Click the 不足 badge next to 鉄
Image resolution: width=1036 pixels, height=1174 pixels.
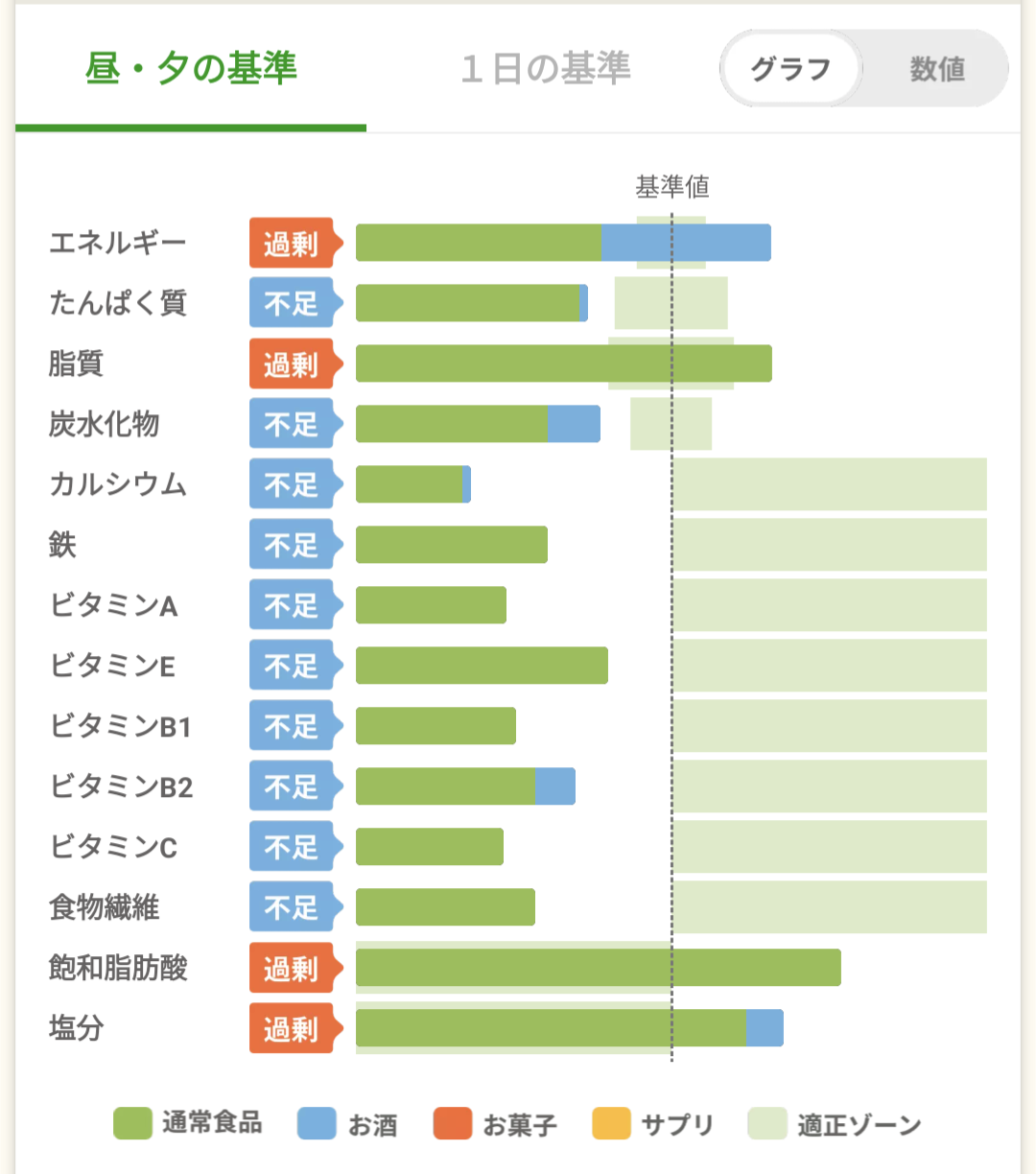292,545
